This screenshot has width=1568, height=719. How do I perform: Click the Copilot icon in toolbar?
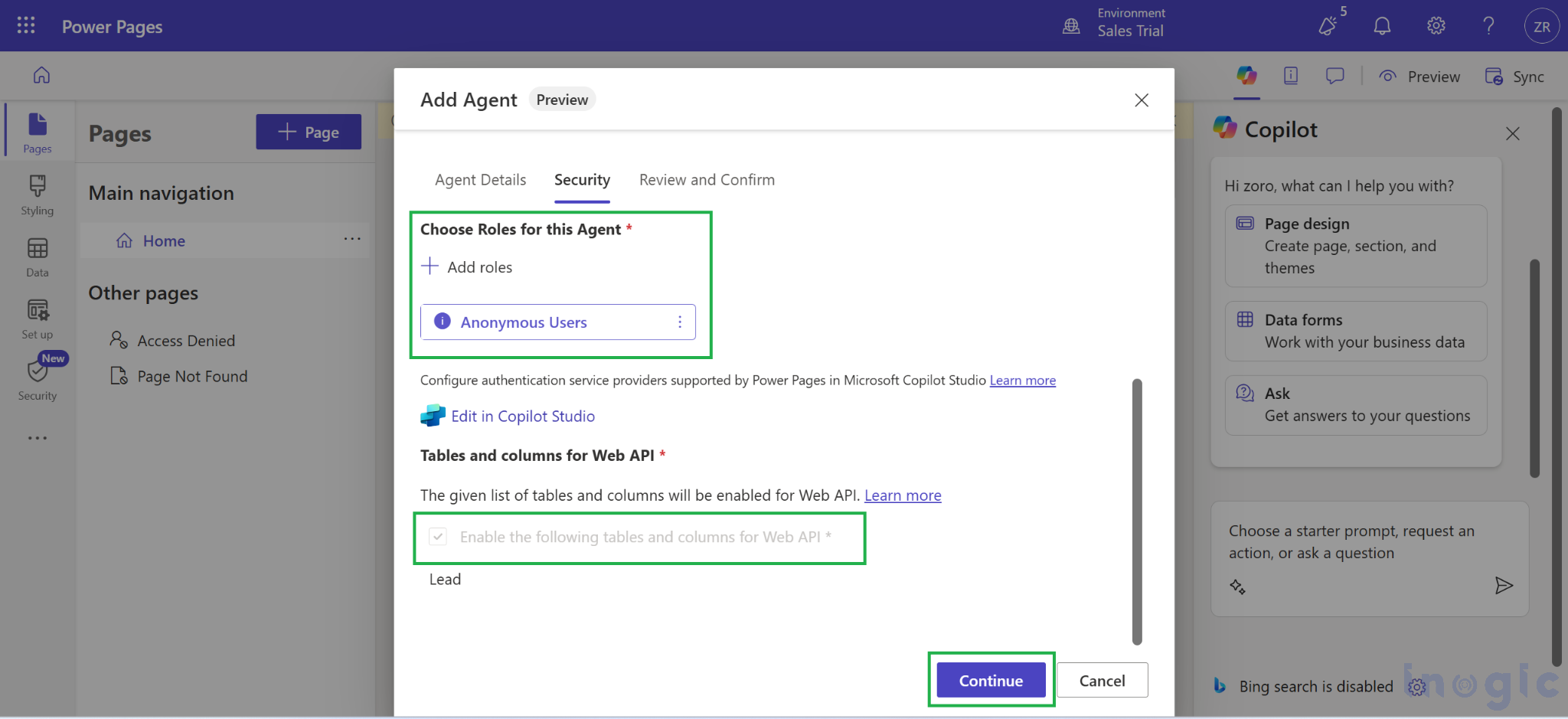tap(1246, 76)
